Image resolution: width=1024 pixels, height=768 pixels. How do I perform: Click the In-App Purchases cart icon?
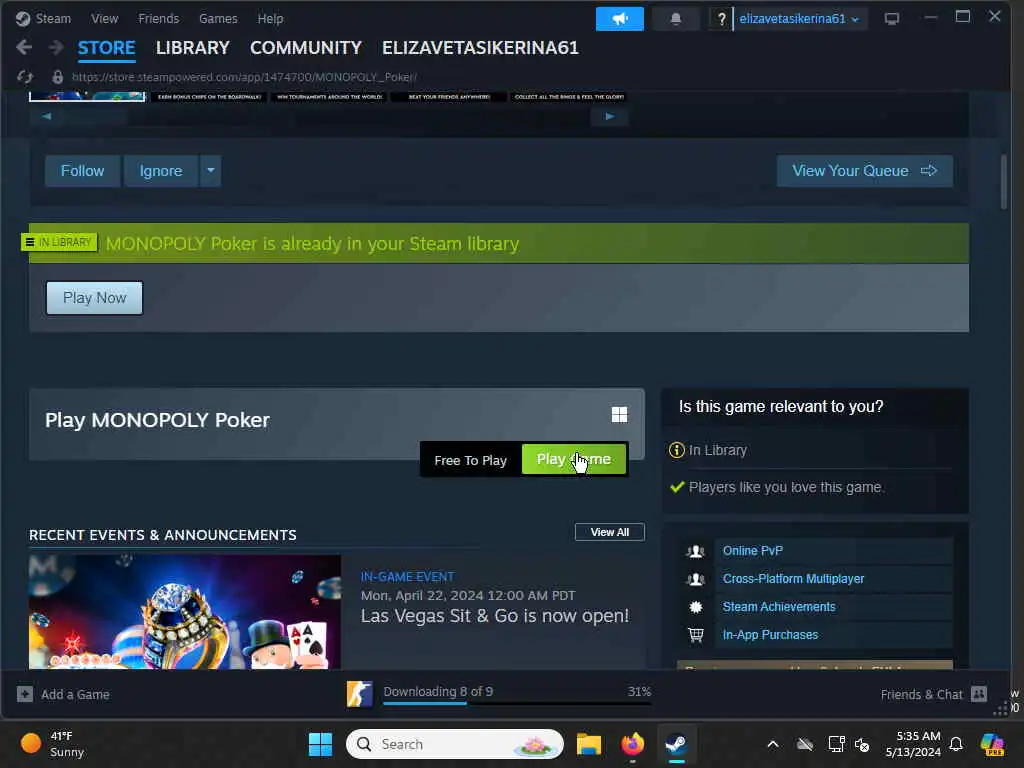pos(696,635)
